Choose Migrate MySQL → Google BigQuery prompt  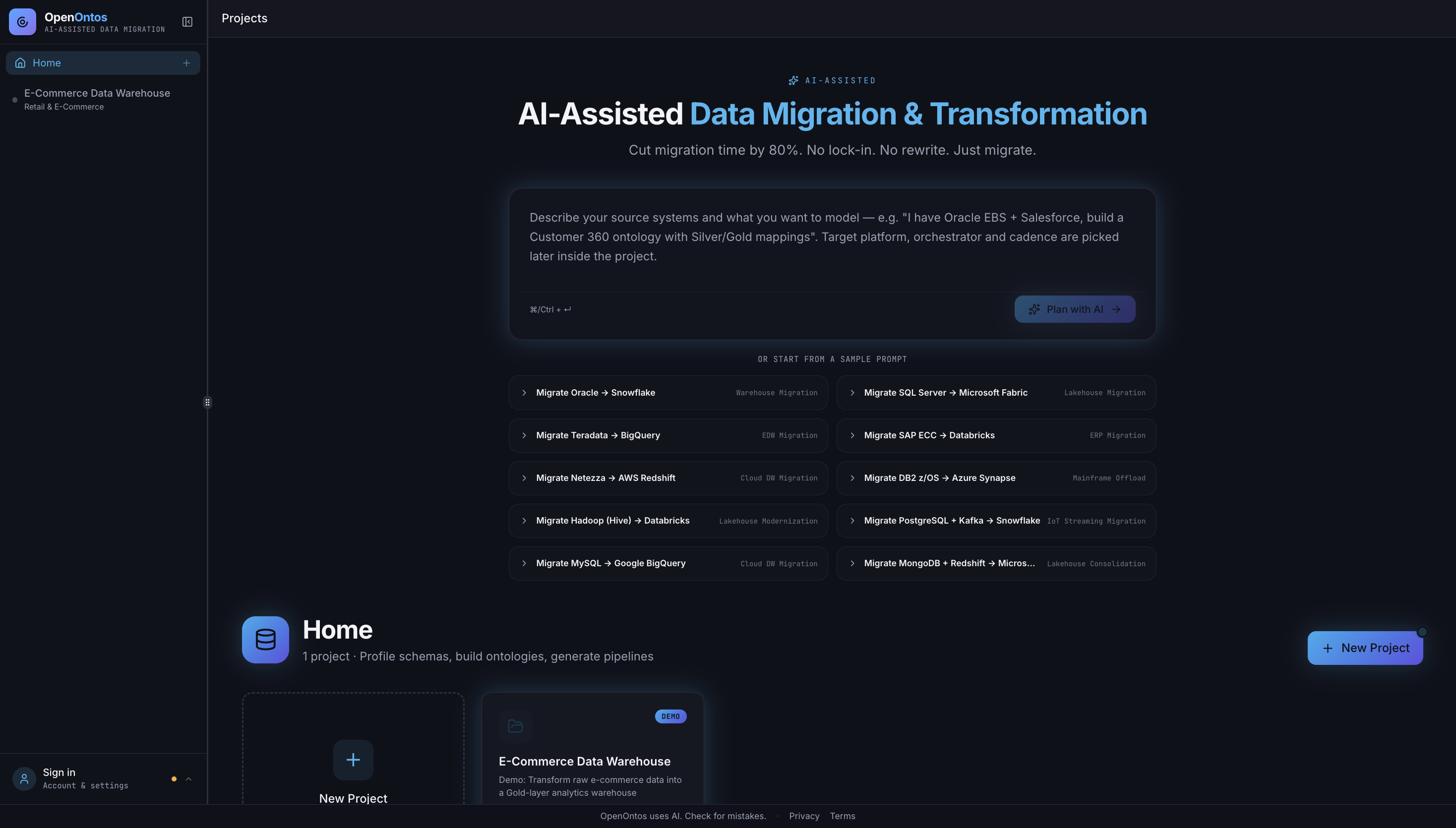[667, 564]
